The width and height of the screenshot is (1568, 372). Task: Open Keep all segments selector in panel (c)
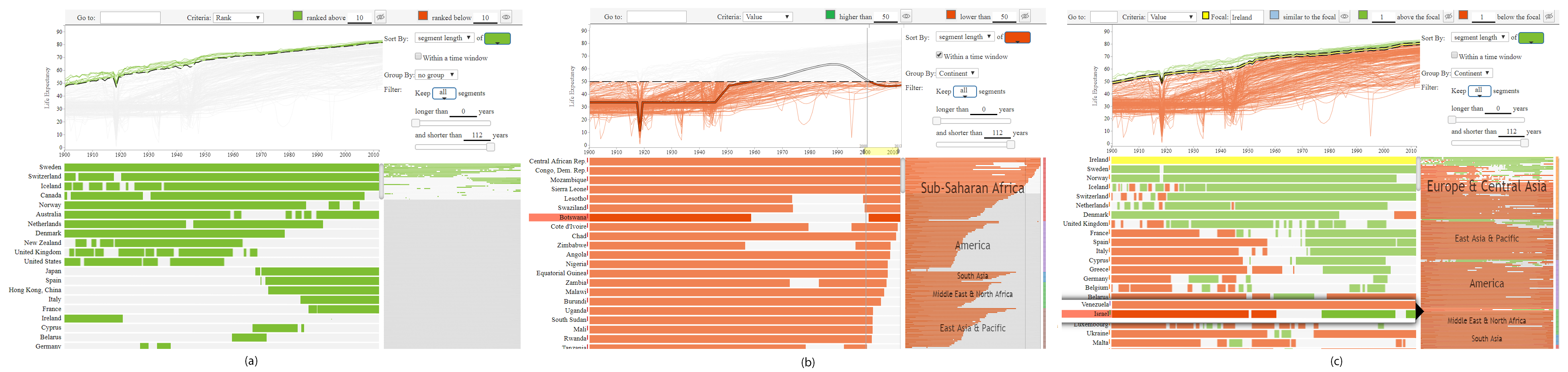(1479, 91)
